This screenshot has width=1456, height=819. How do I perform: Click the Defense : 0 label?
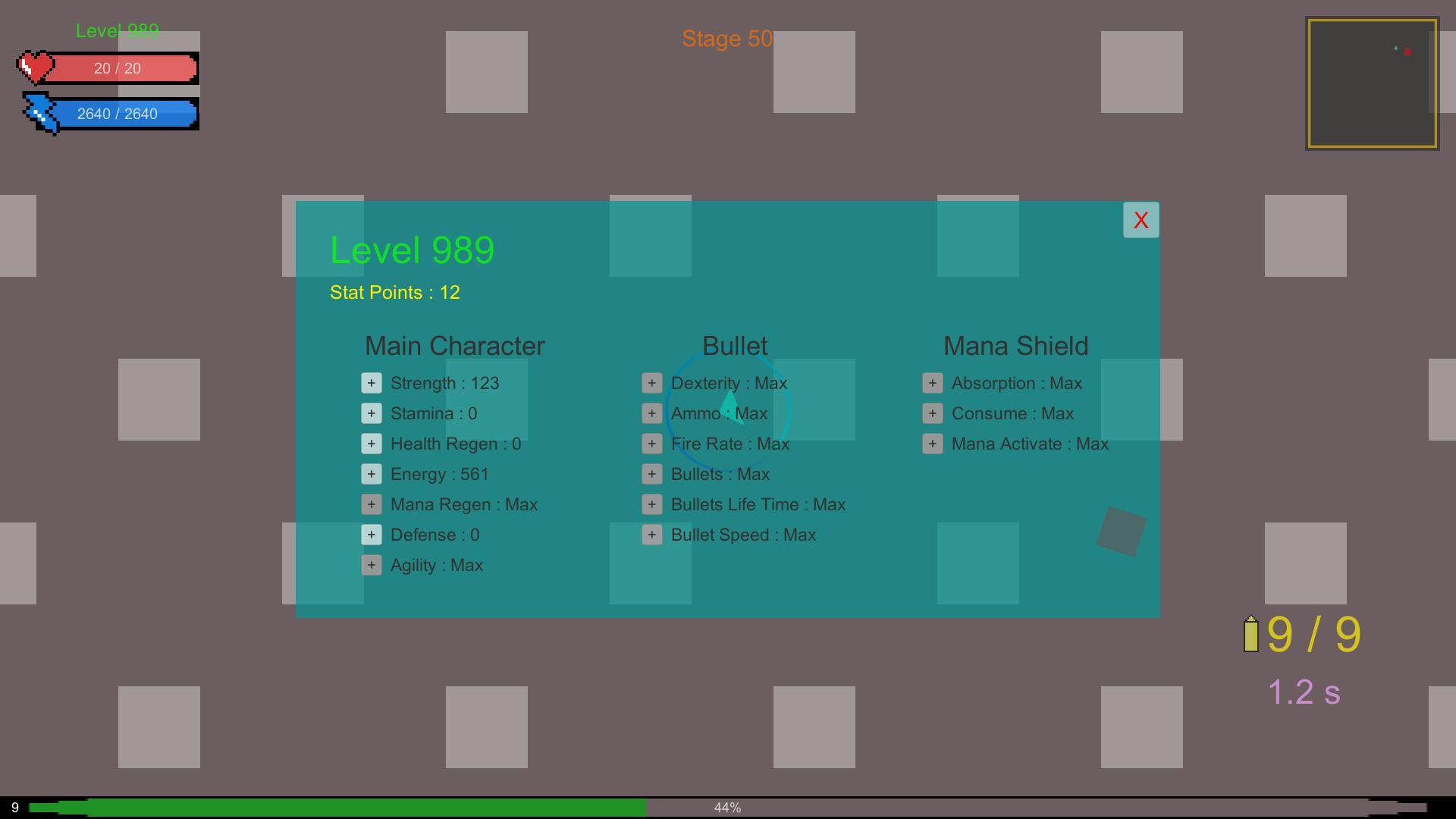point(435,535)
